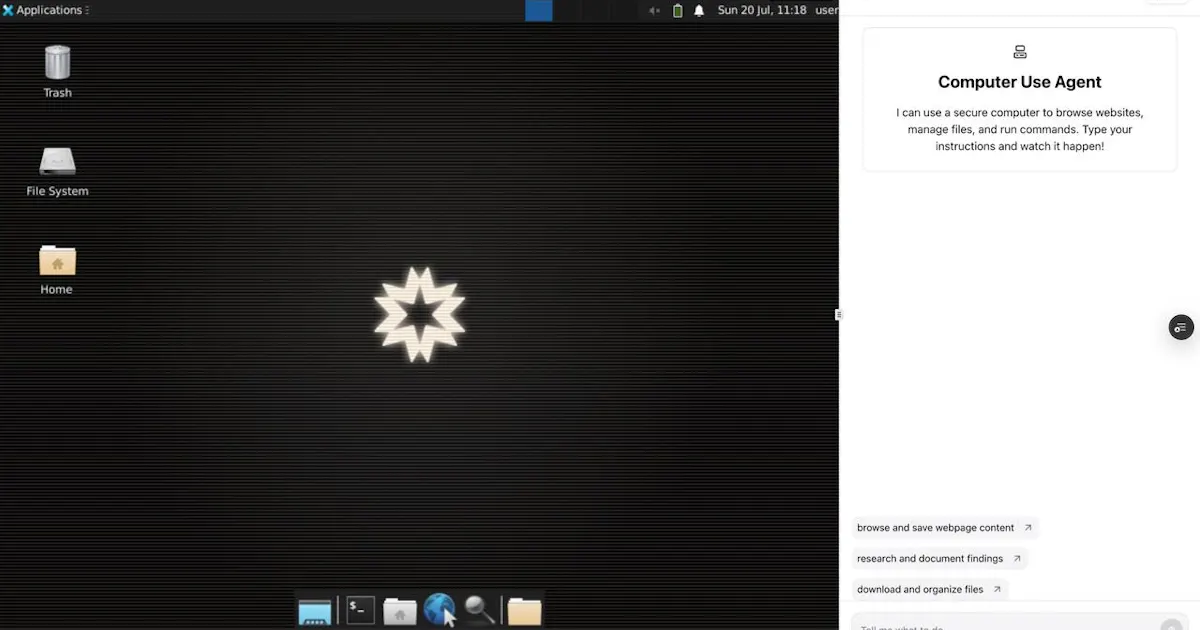Click the battery indicator in top panel
The image size is (1200, 630).
click(678, 10)
